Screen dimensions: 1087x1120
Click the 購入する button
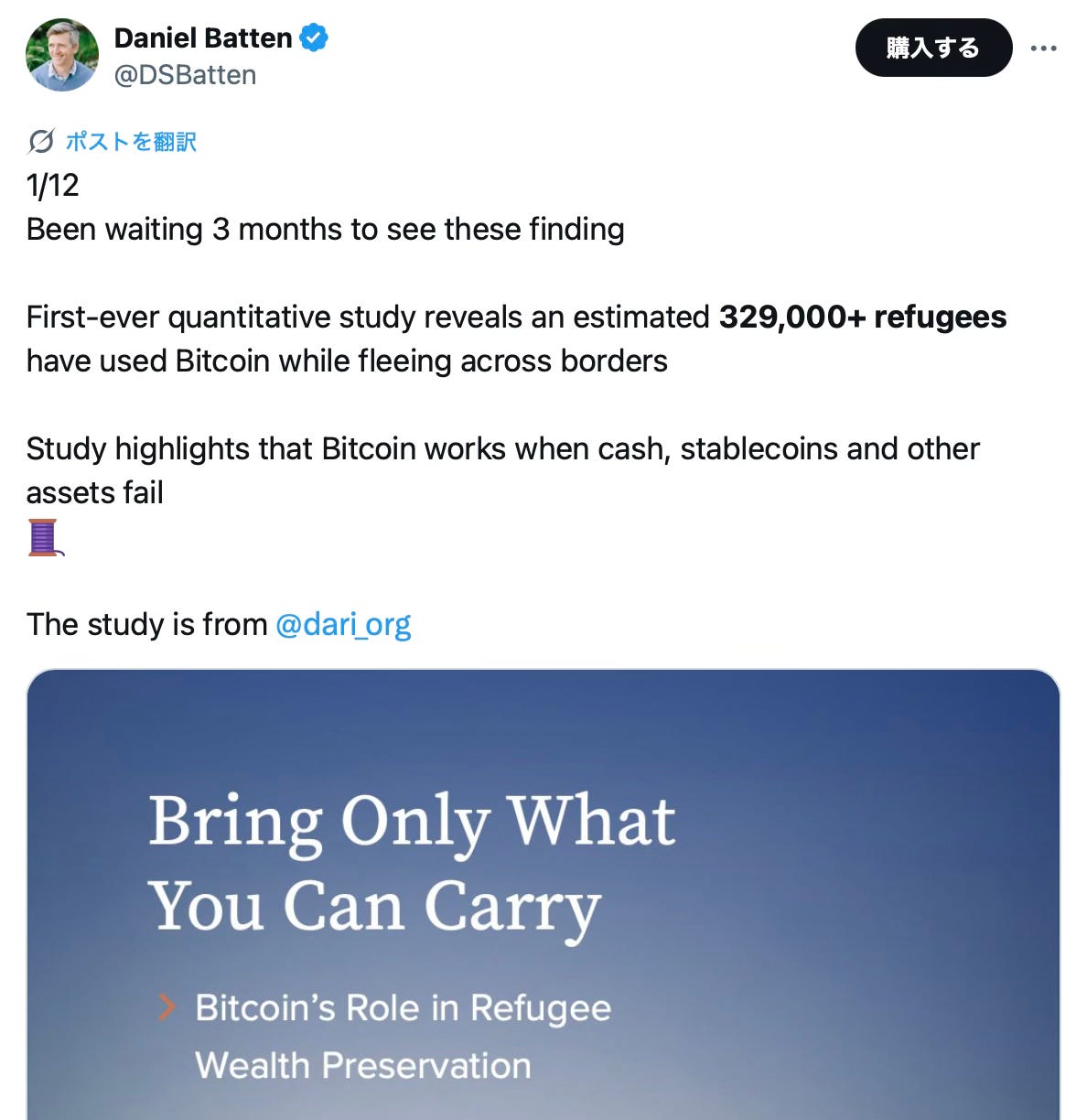click(x=933, y=48)
